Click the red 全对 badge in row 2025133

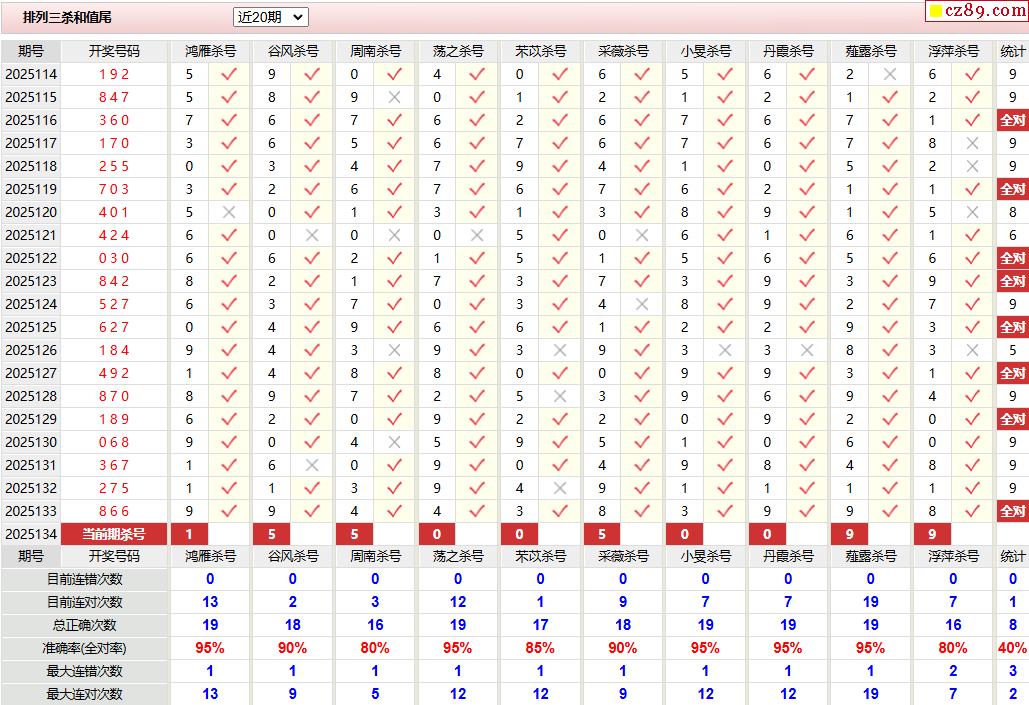pyautogui.click(x=1013, y=511)
